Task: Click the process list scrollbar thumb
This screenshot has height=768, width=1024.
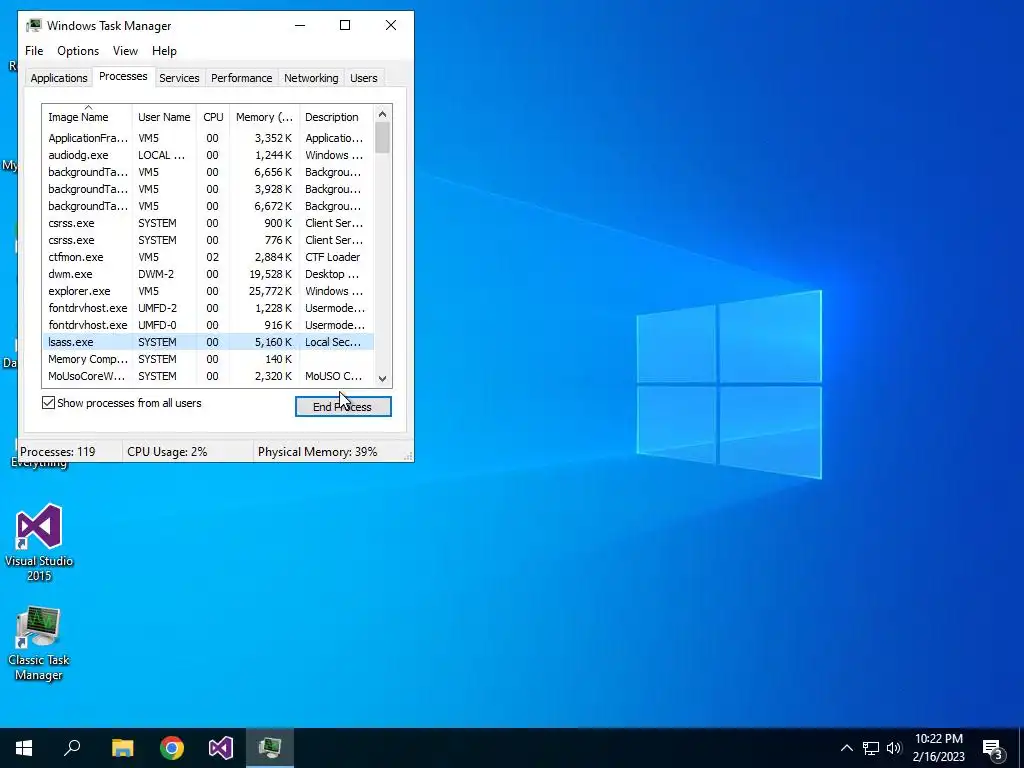Action: 383,138
